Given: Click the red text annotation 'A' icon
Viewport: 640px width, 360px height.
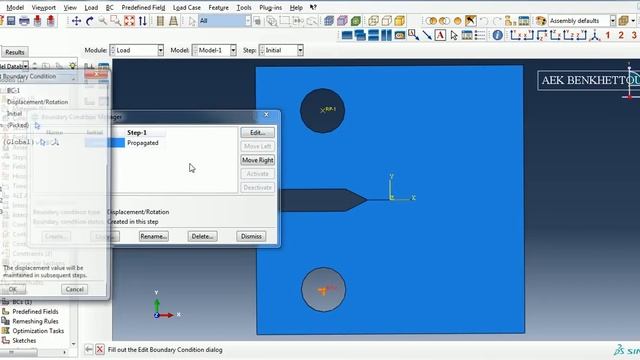Looking at the screenshot, I should point(440,36).
